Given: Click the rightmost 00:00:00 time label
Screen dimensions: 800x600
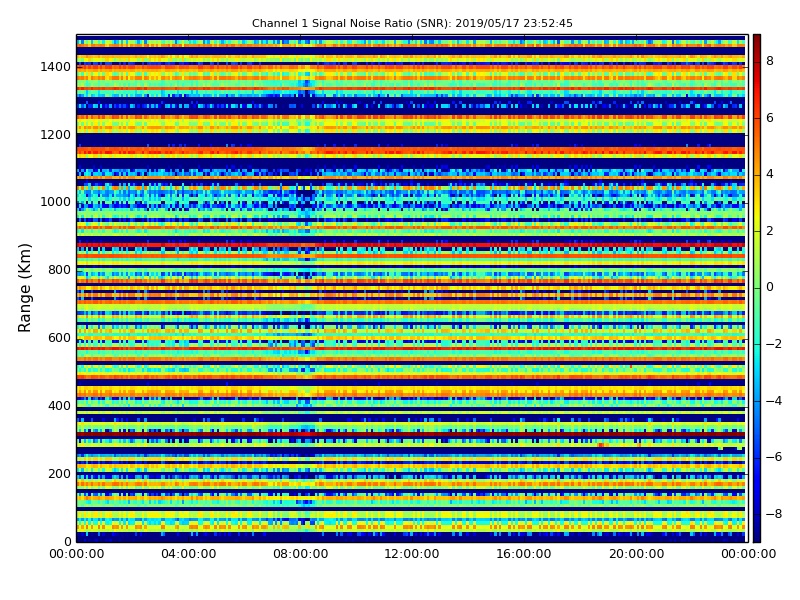Looking at the screenshot, I should pos(748,554).
